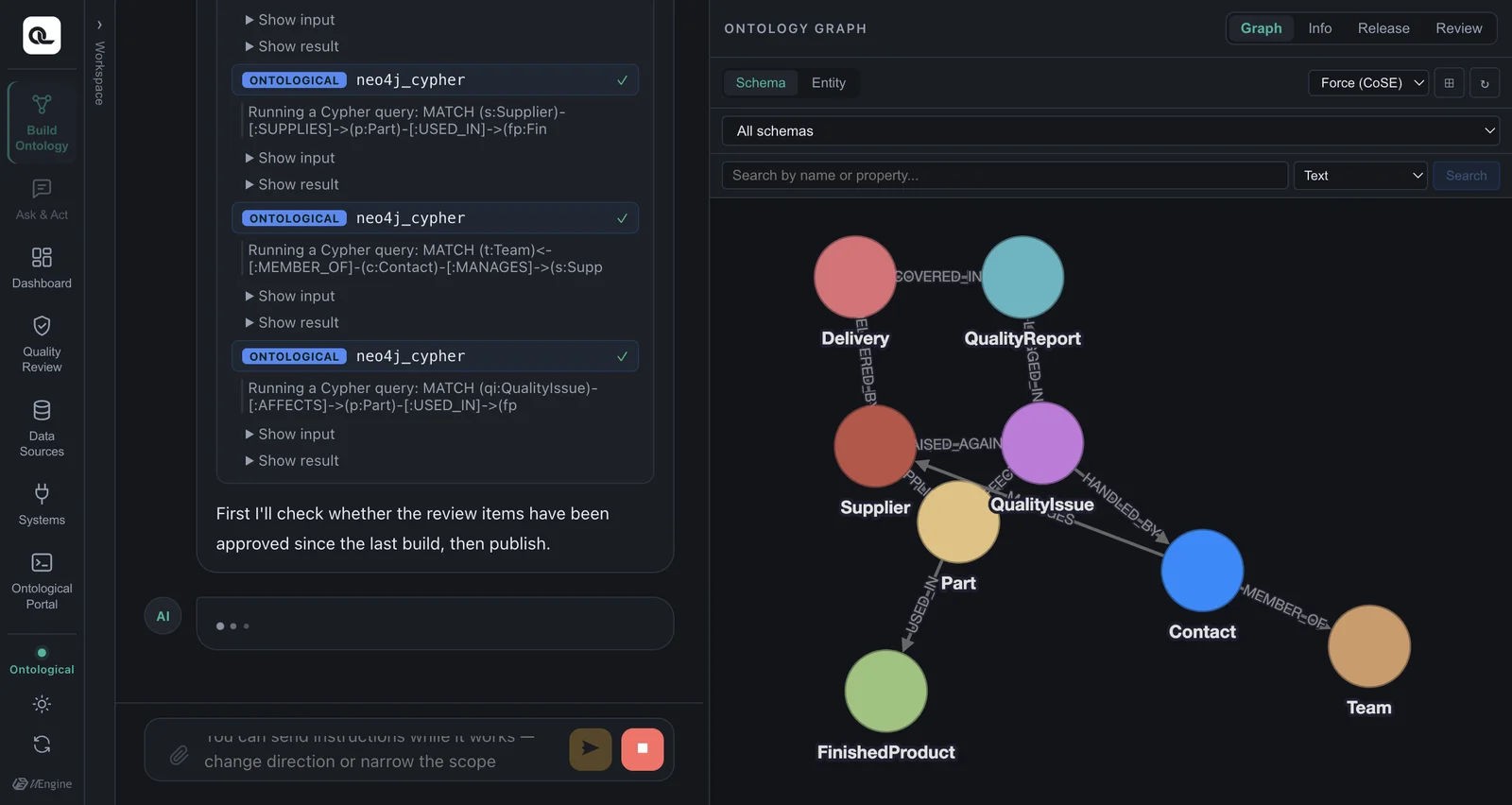Click the sync icon in left sidebar
Viewport: 1512px width, 805px height.
pyautogui.click(x=42, y=745)
